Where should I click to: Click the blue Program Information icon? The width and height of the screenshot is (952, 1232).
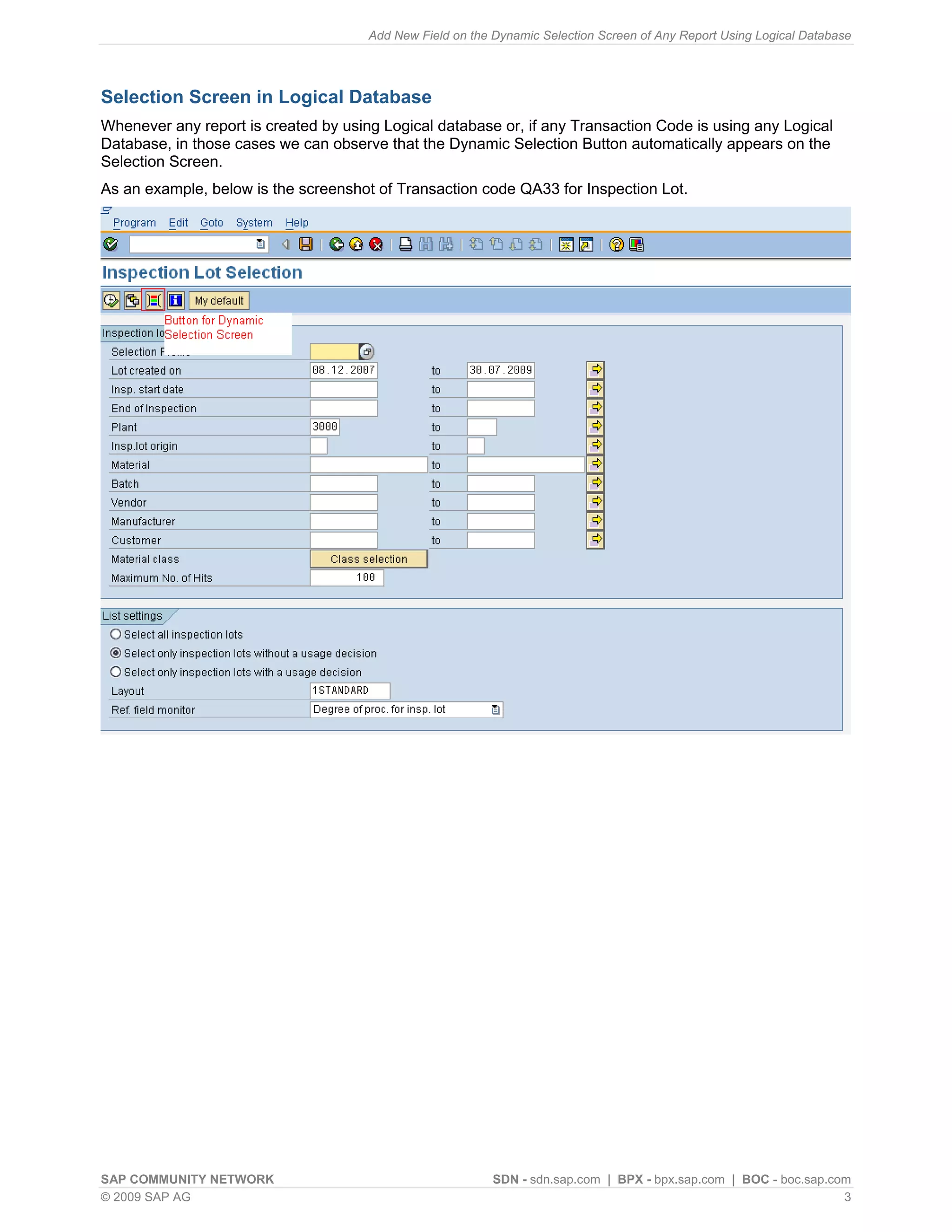176,301
